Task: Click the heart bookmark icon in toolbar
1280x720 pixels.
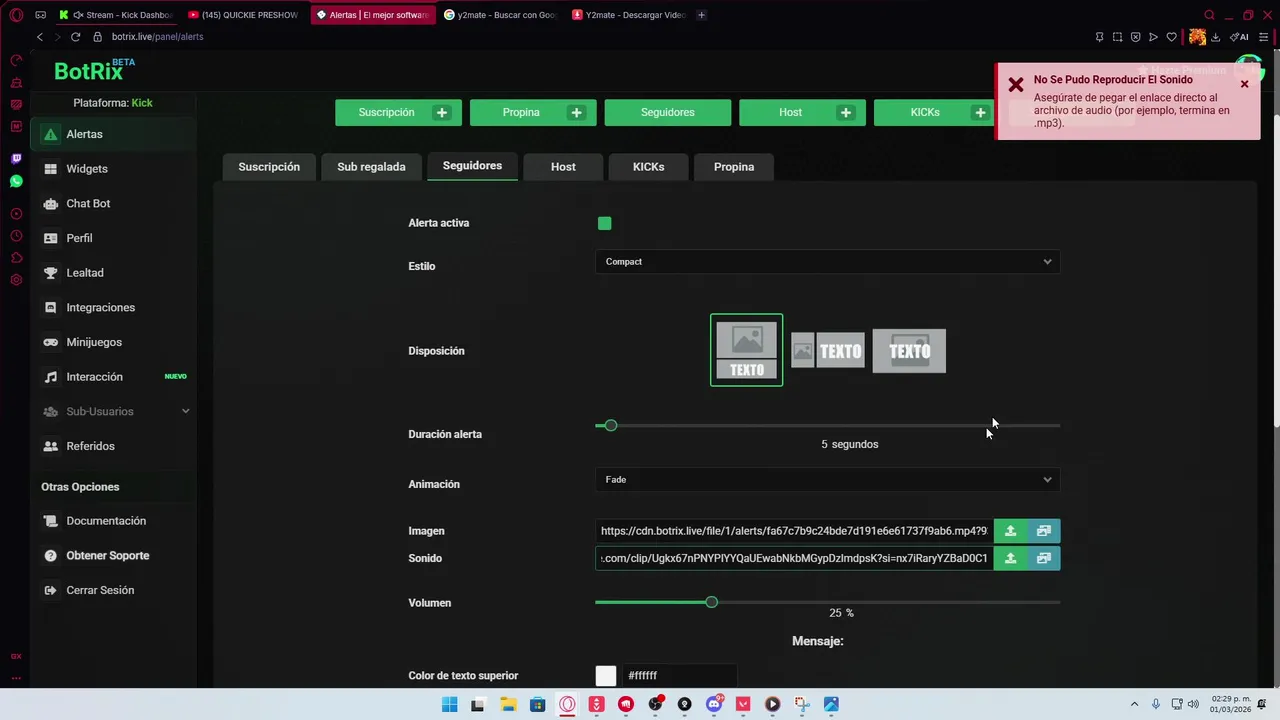Action: 1171,37
